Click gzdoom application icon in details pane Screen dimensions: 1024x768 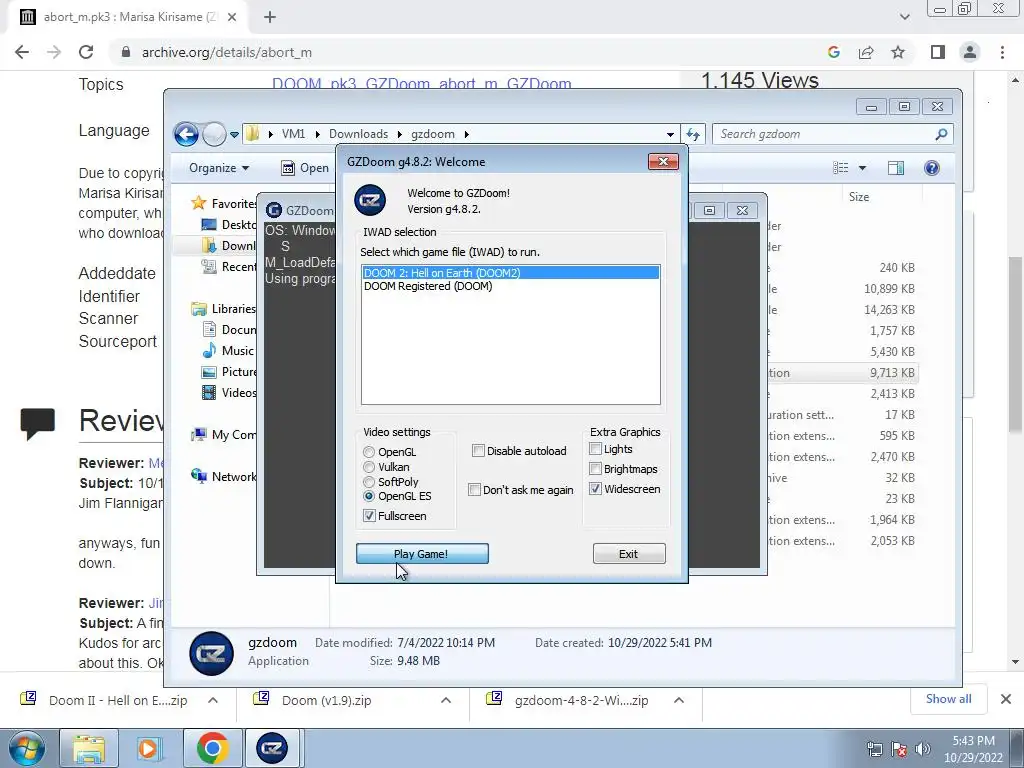(x=211, y=653)
